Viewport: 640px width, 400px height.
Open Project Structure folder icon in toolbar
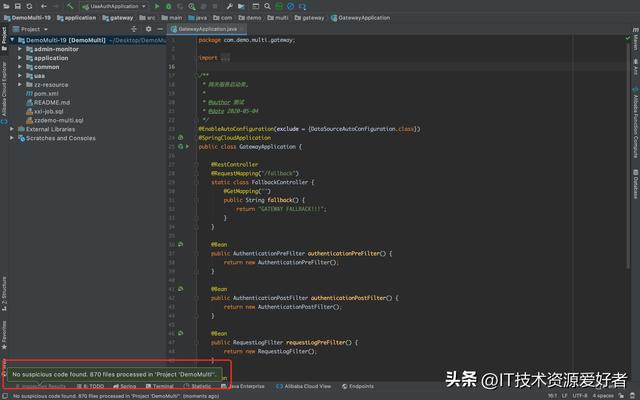[241, 6]
